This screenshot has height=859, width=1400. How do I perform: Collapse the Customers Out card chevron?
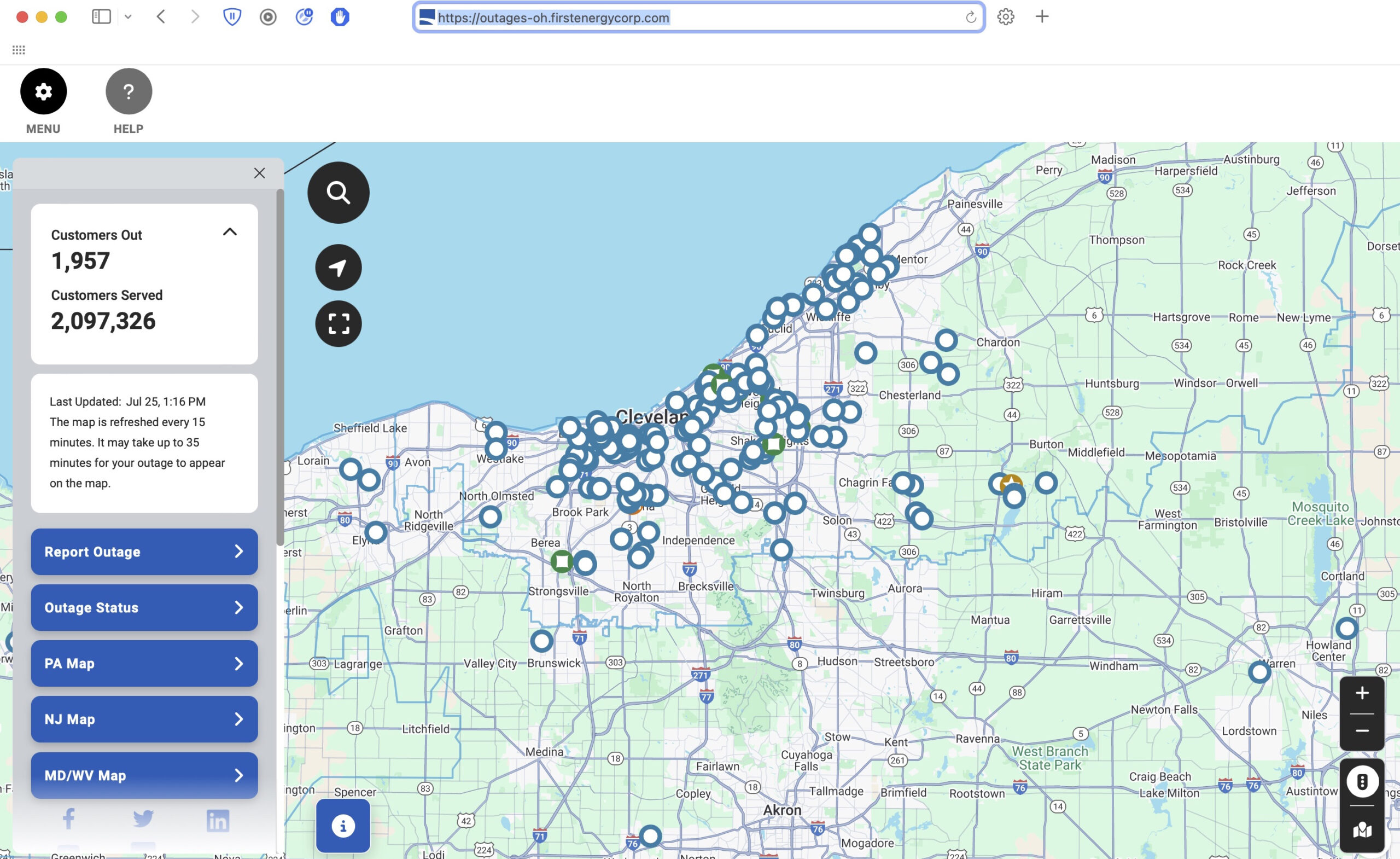pyautogui.click(x=230, y=231)
